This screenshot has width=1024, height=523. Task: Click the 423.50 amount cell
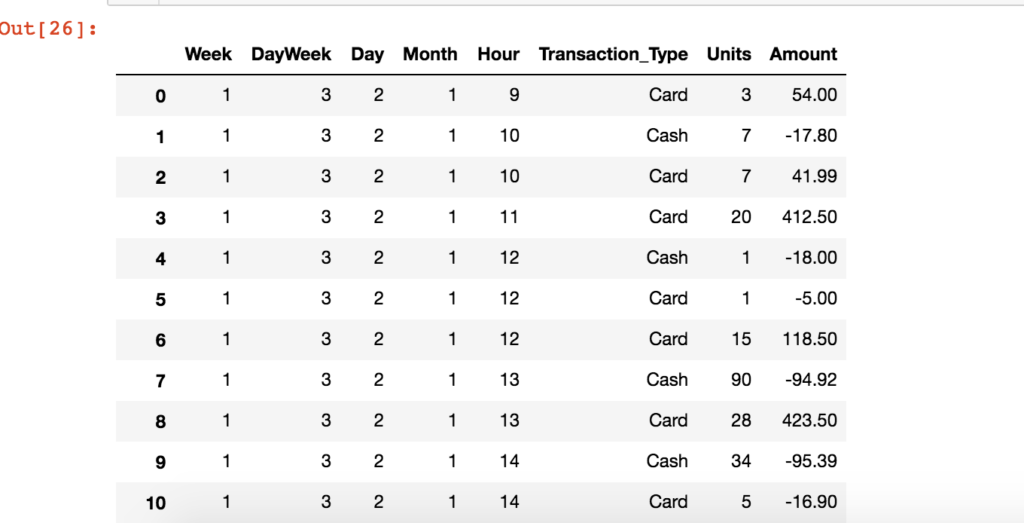pos(811,421)
